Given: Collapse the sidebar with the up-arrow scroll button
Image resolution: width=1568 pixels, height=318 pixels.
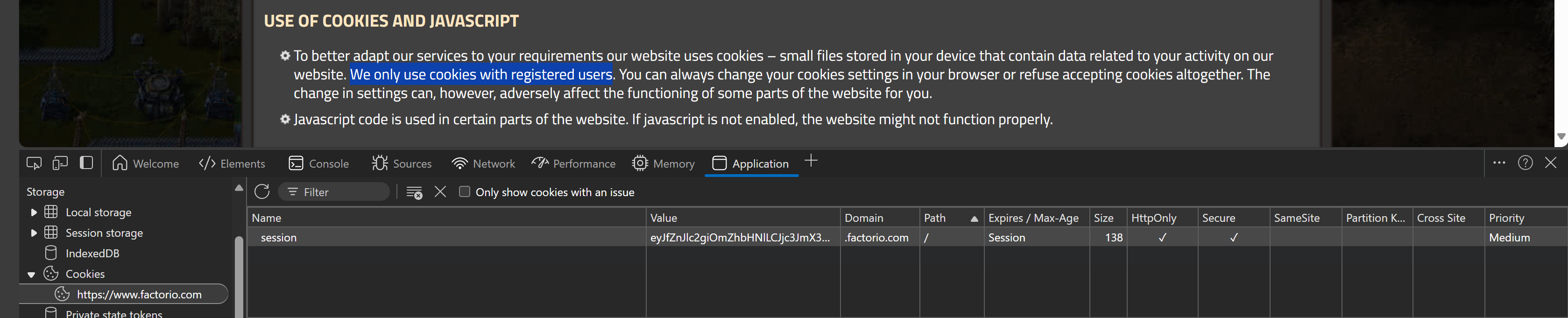Looking at the screenshot, I should point(239,188).
